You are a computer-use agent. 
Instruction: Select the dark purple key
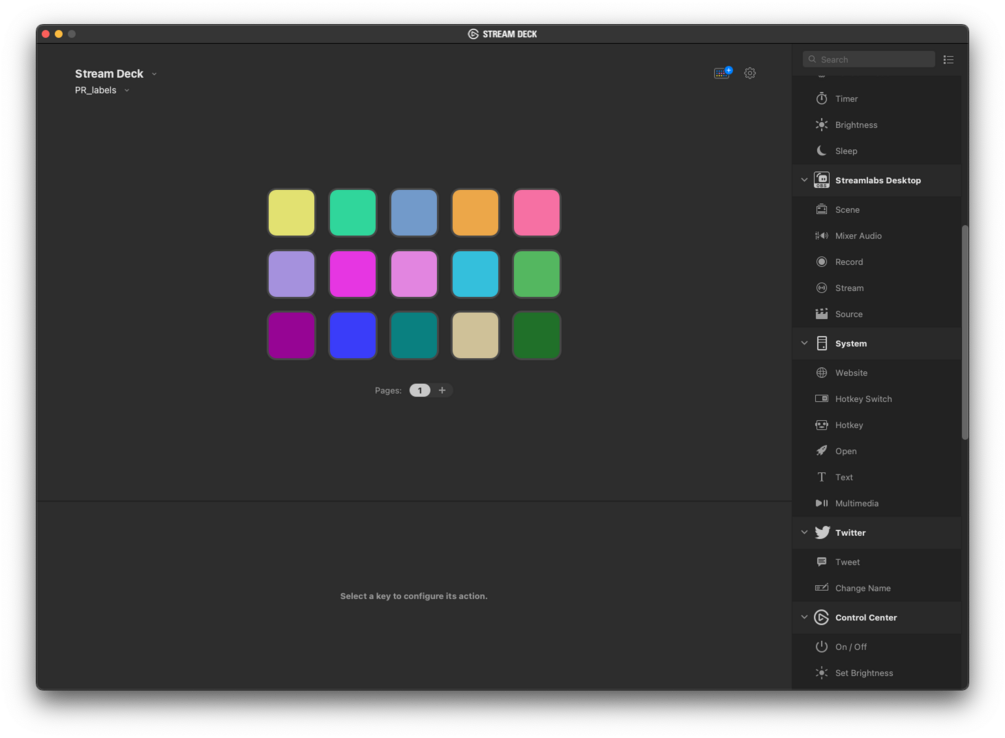coord(292,335)
